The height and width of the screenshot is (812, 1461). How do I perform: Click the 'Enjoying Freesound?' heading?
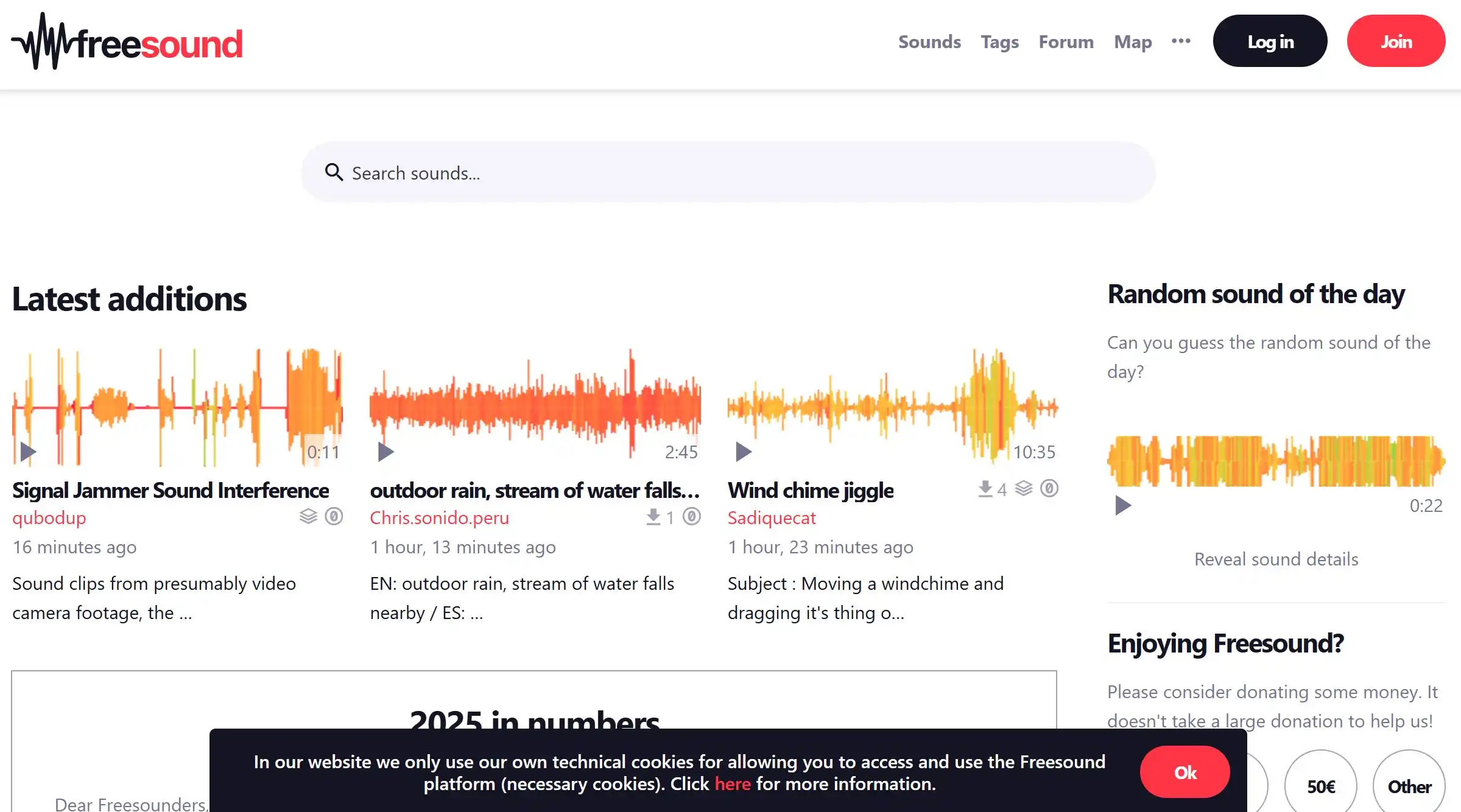click(x=1225, y=643)
